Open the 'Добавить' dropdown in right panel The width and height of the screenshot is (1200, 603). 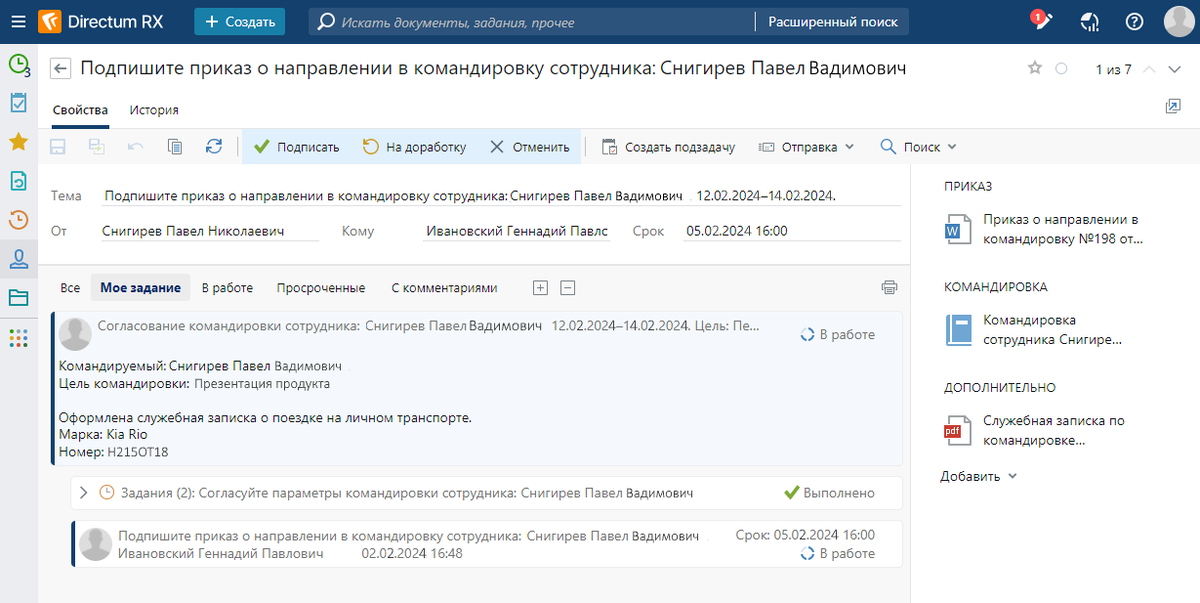point(972,476)
